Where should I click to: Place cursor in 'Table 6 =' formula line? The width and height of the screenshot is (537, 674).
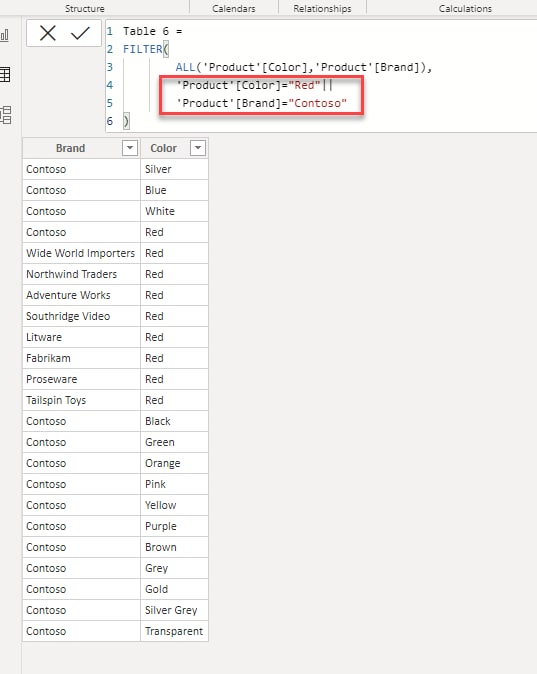[x=153, y=31]
